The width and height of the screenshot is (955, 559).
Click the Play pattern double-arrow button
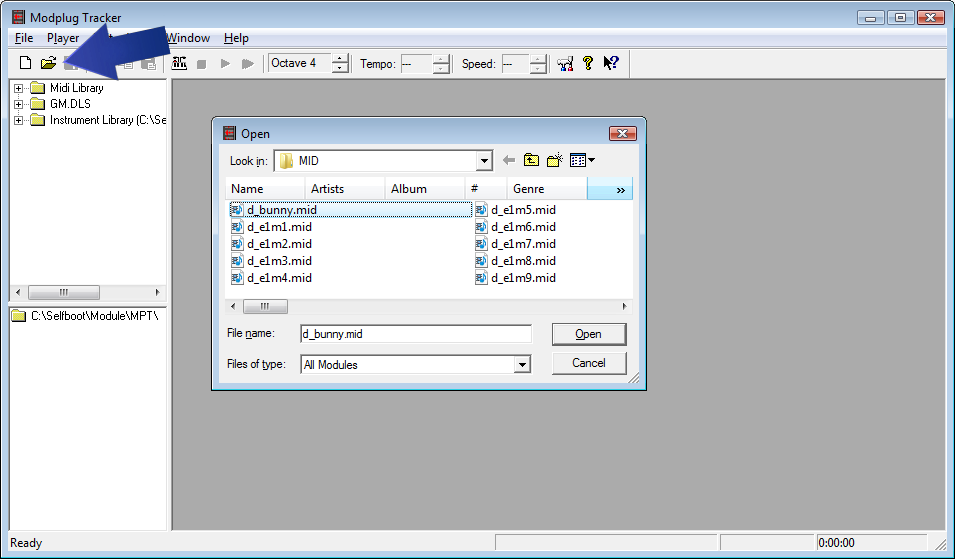248,64
